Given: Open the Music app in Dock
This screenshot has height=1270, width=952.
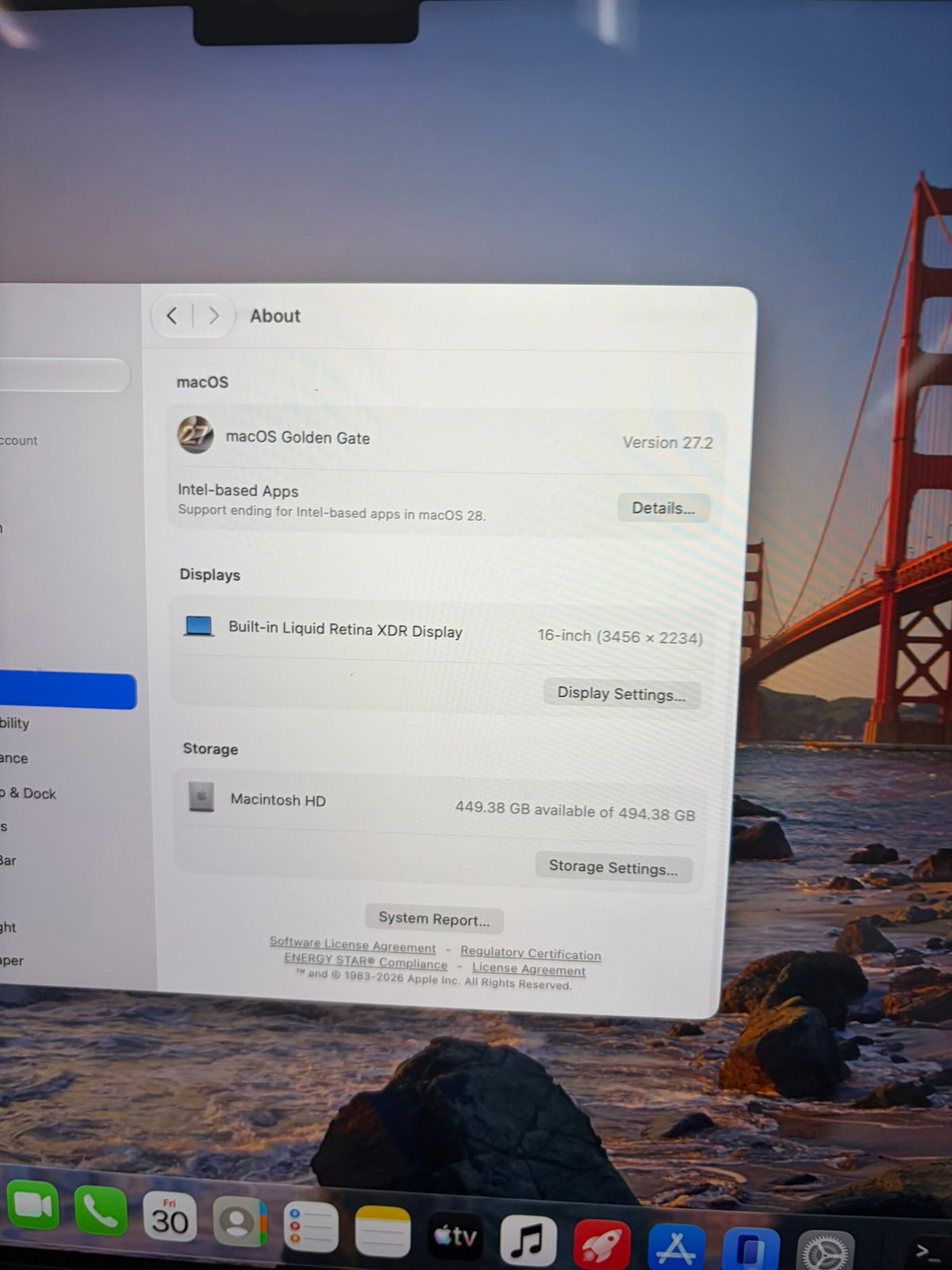Looking at the screenshot, I should coord(528,1240).
